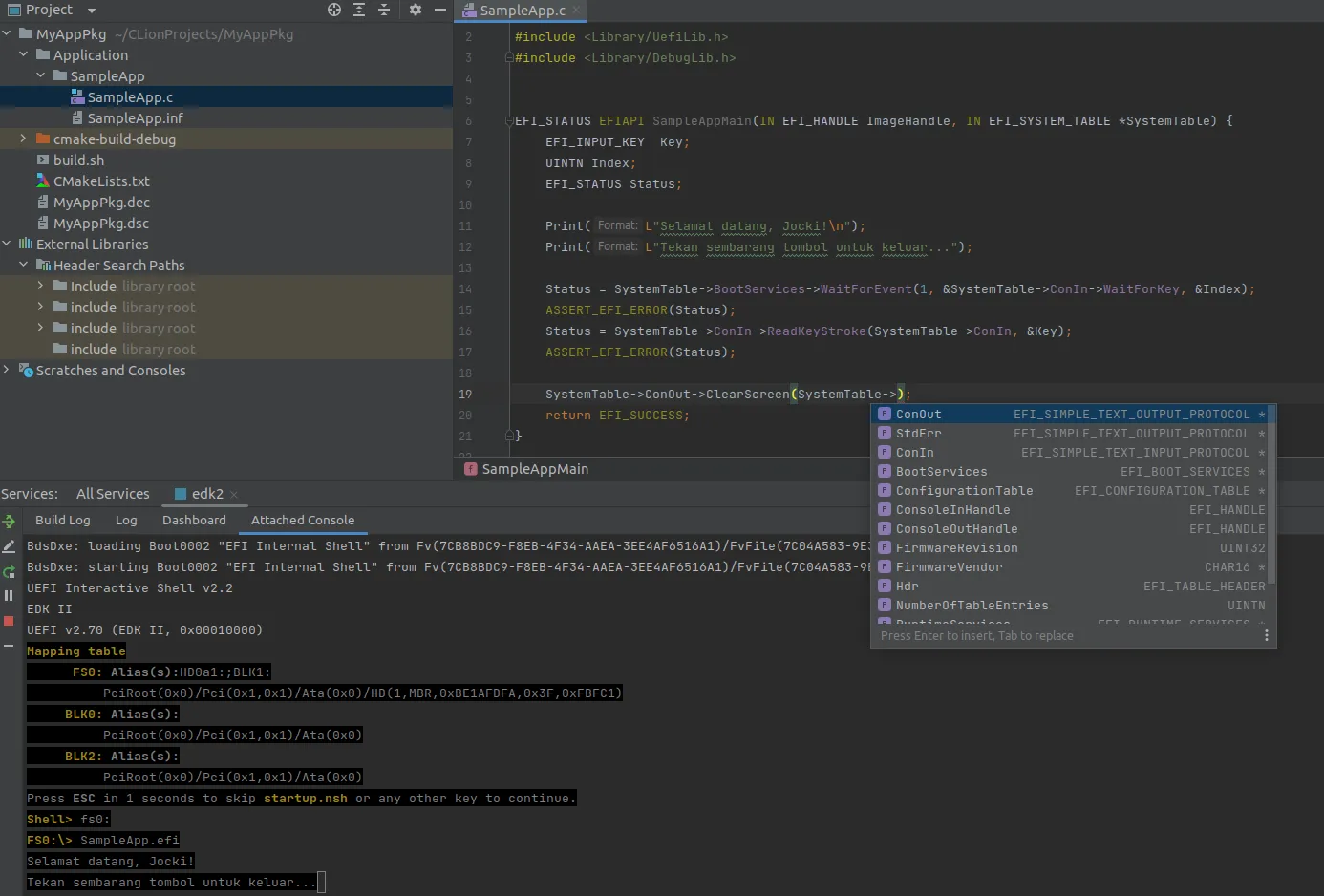Collapse the Application folder

24,54
